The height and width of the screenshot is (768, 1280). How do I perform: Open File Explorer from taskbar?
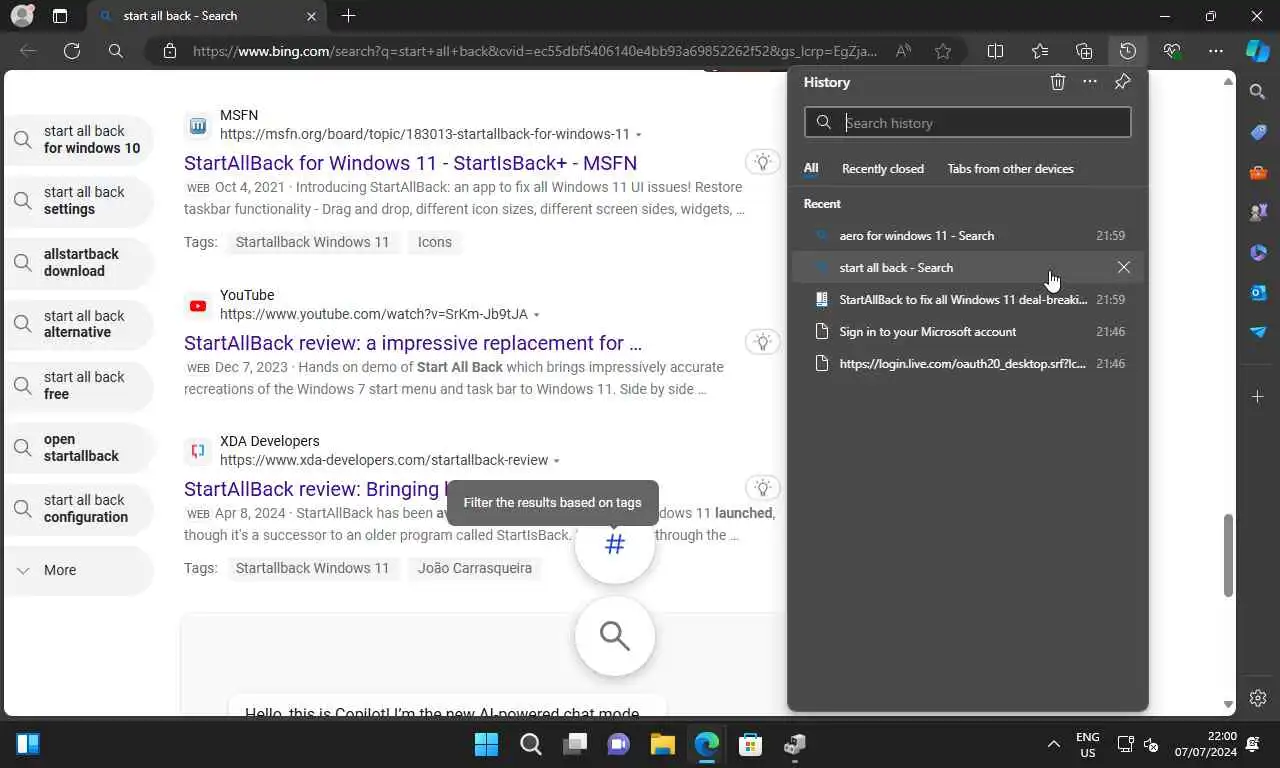click(x=662, y=744)
